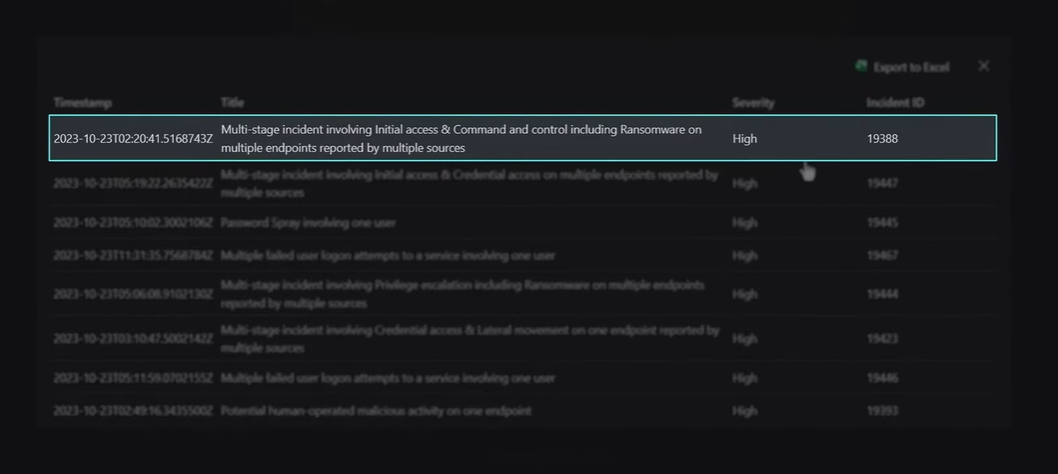Click timestamp 2023-10-23T02:20:41.5168743Z
Image resolution: width=1058 pixels, height=474 pixels.
tap(133, 139)
